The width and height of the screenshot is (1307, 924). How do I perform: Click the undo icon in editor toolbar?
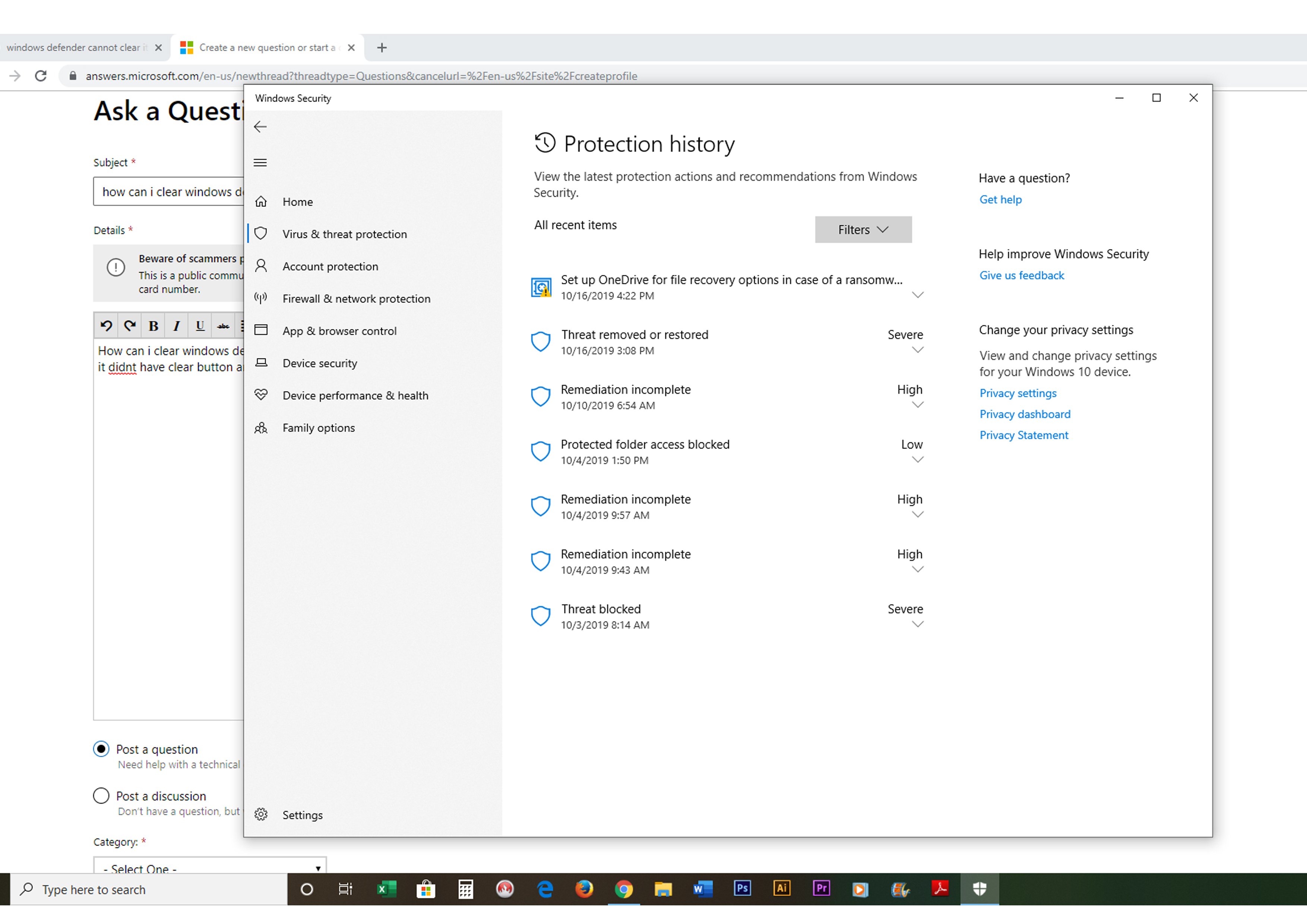106,326
